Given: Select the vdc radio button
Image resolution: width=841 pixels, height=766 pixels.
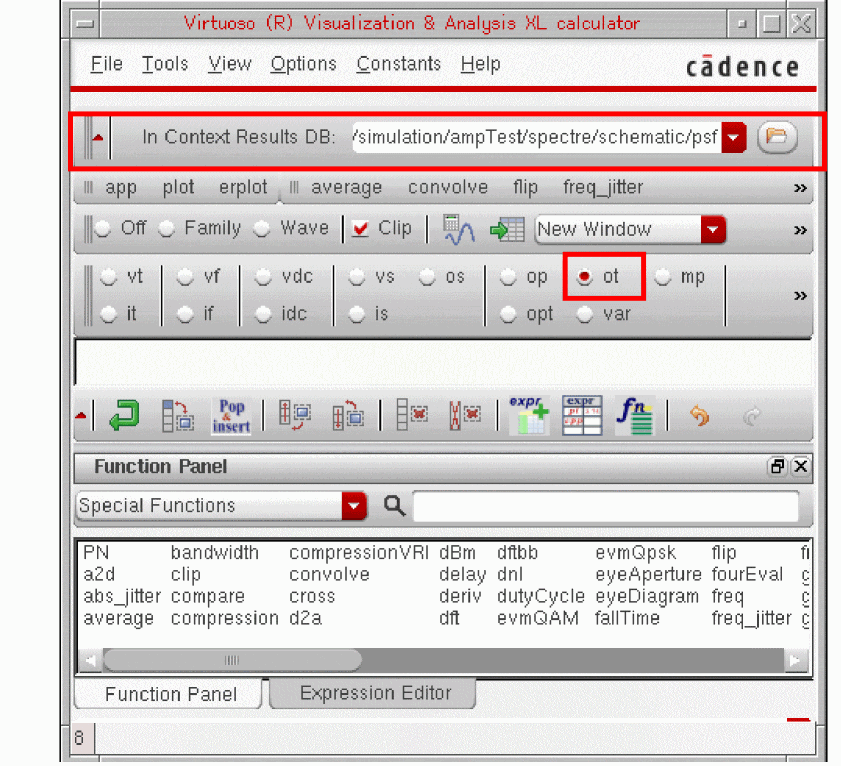Looking at the screenshot, I should [263, 277].
